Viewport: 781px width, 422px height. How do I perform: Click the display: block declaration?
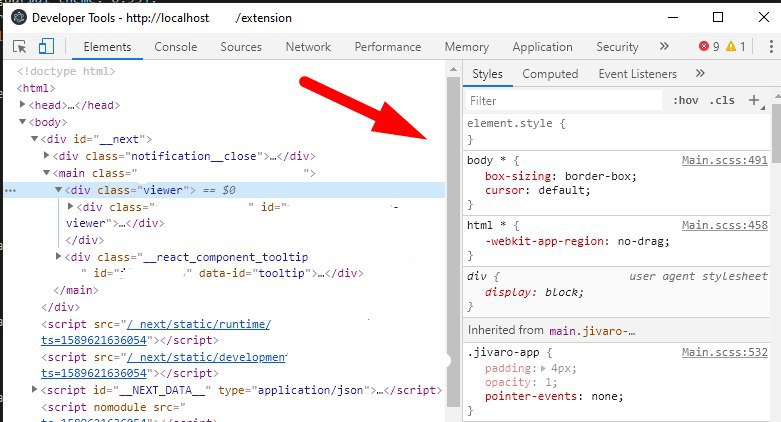click(x=534, y=292)
